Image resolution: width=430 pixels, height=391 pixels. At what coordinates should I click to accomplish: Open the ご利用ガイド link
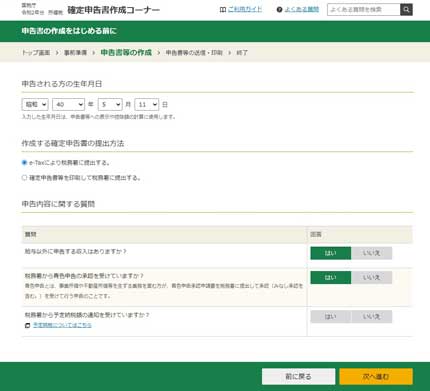(245, 9)
